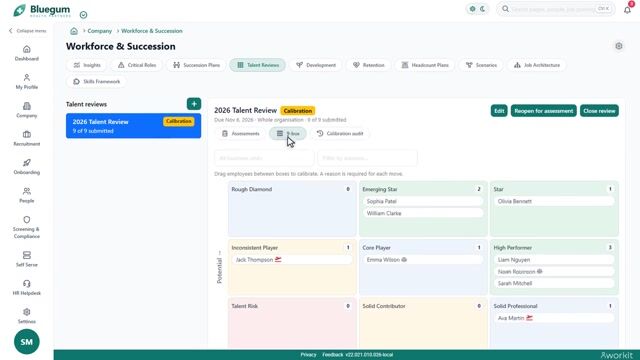The height and width of the screenshot is (360, 640).
Task: Click the Calibration status badge in header
Action: (x=298, y=111)
